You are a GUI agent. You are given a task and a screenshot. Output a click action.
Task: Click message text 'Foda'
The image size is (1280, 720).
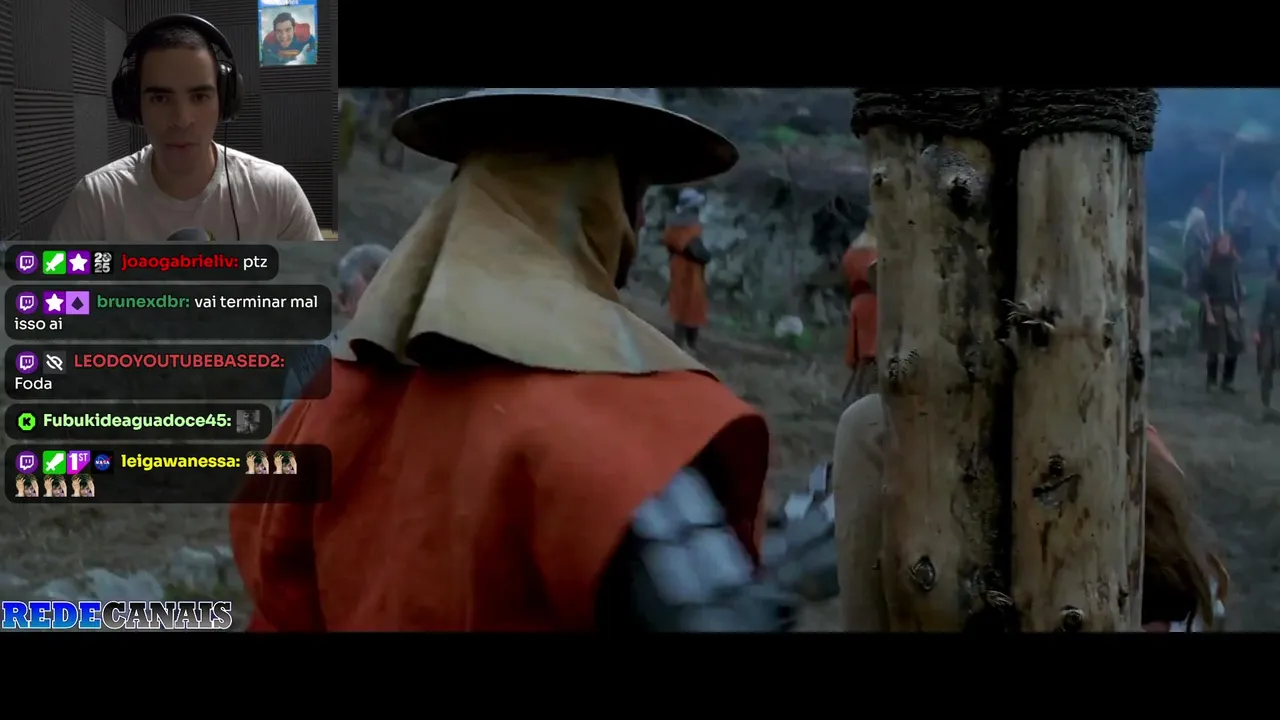[33, 384]
